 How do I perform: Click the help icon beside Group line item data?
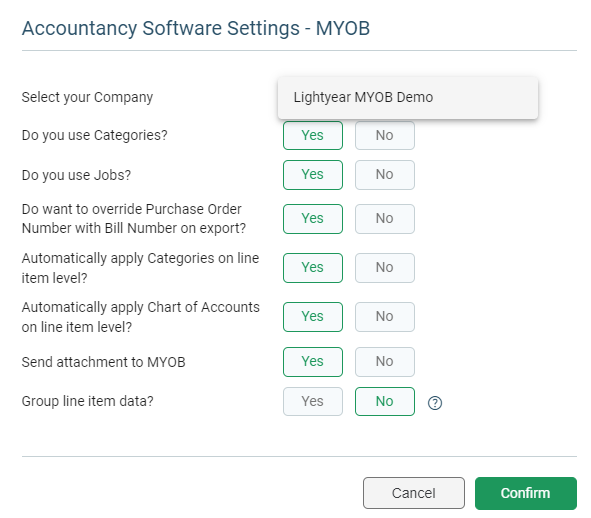click(435, 403)
